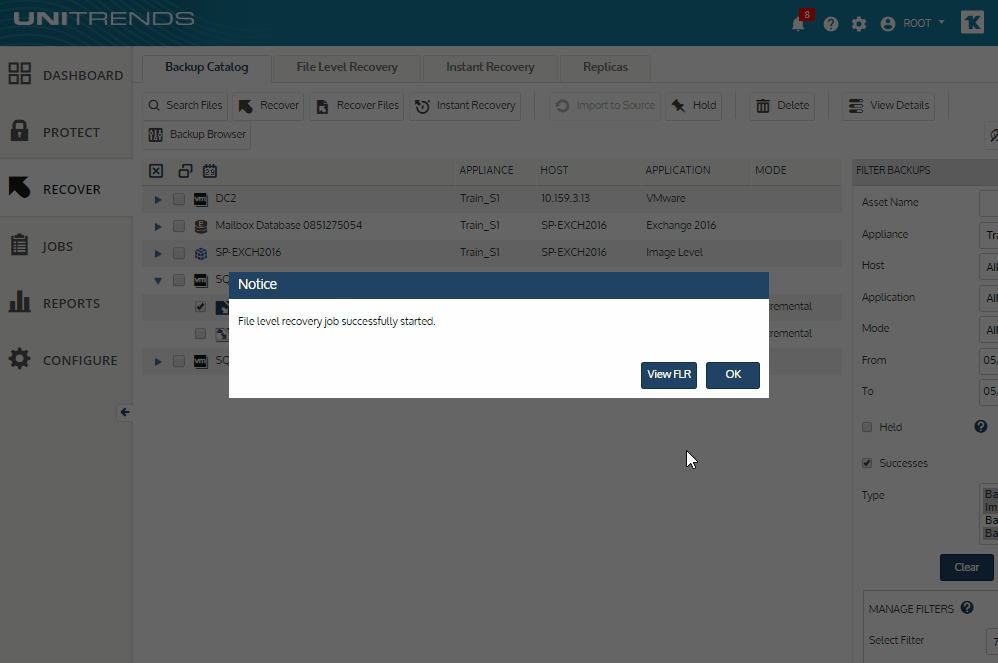
Task: Click the SP-EXCH2016 image level icon
Action: pyautogui.click(x=200, y=253)
